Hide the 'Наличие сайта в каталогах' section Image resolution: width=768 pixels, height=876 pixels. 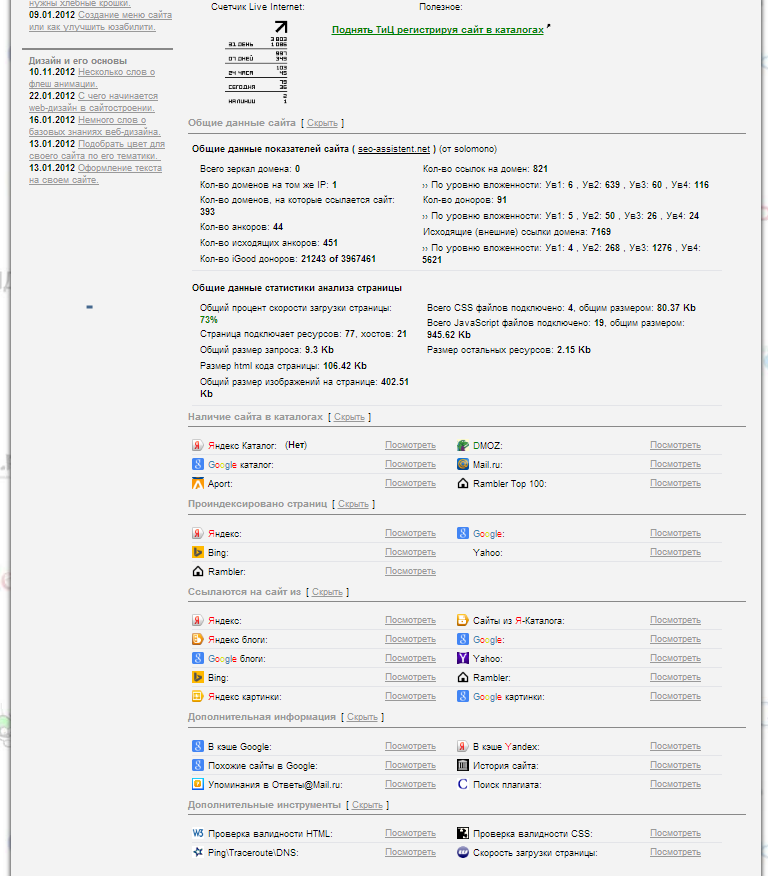349,417
